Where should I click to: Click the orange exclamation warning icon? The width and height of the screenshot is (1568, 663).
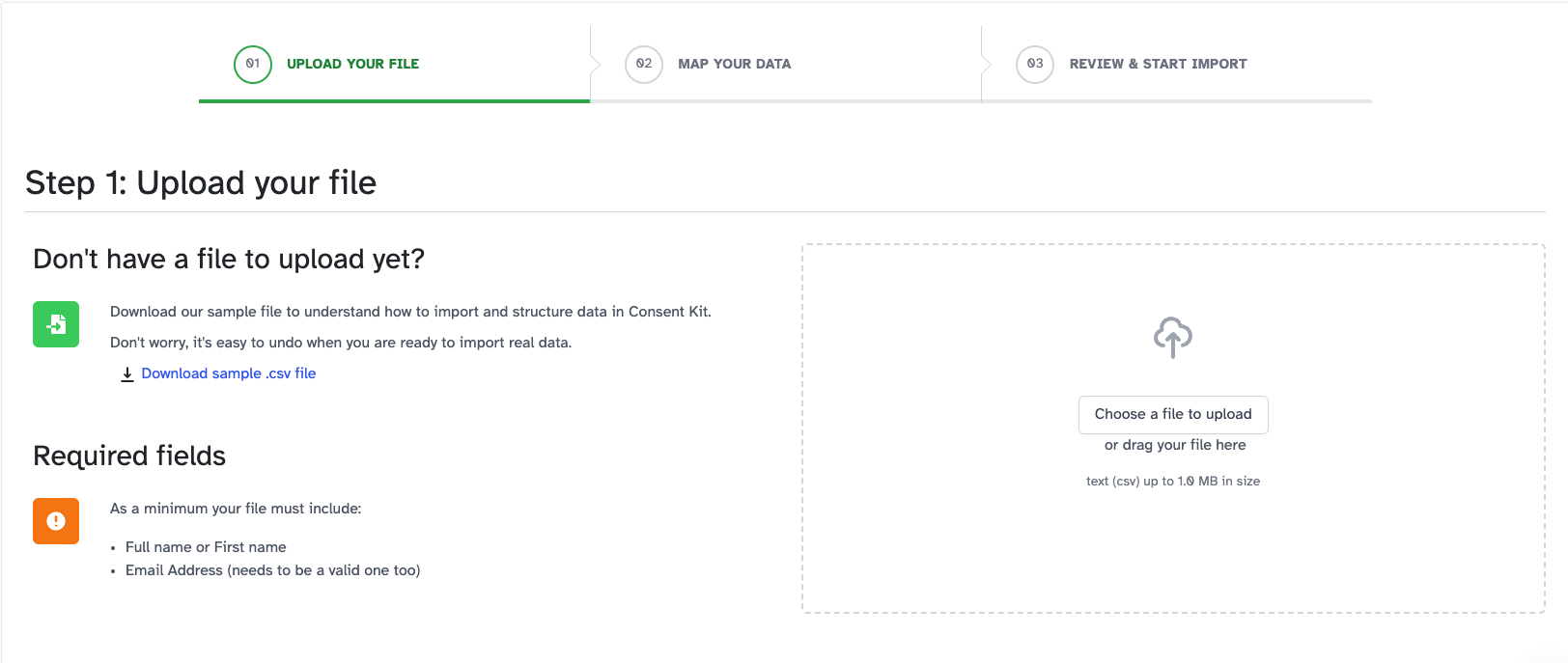coord(56,521)
